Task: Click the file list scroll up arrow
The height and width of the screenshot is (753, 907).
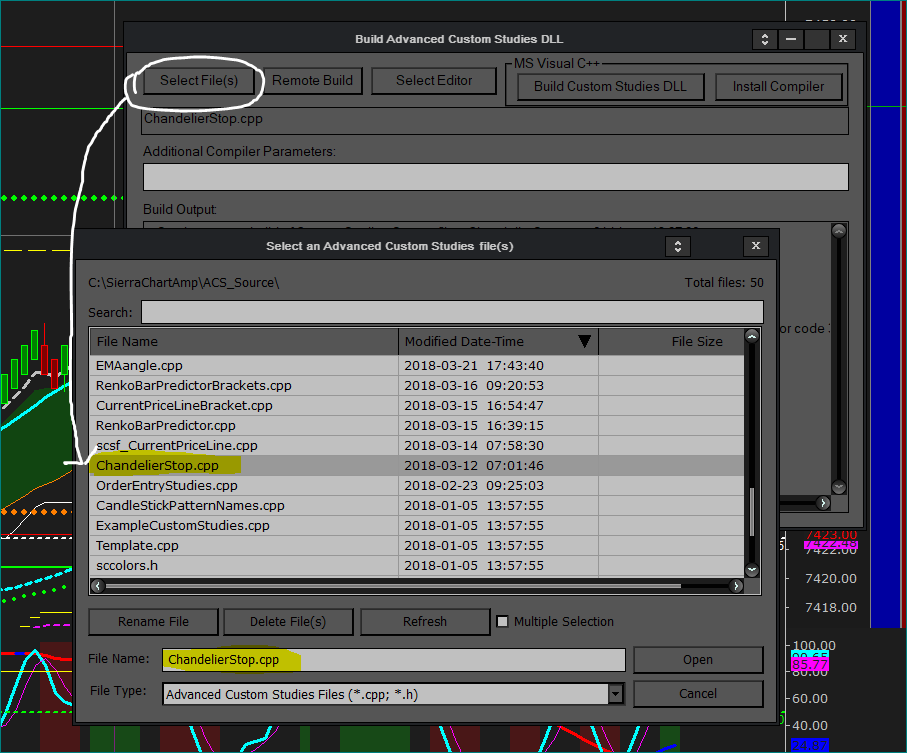Action: 752,336
